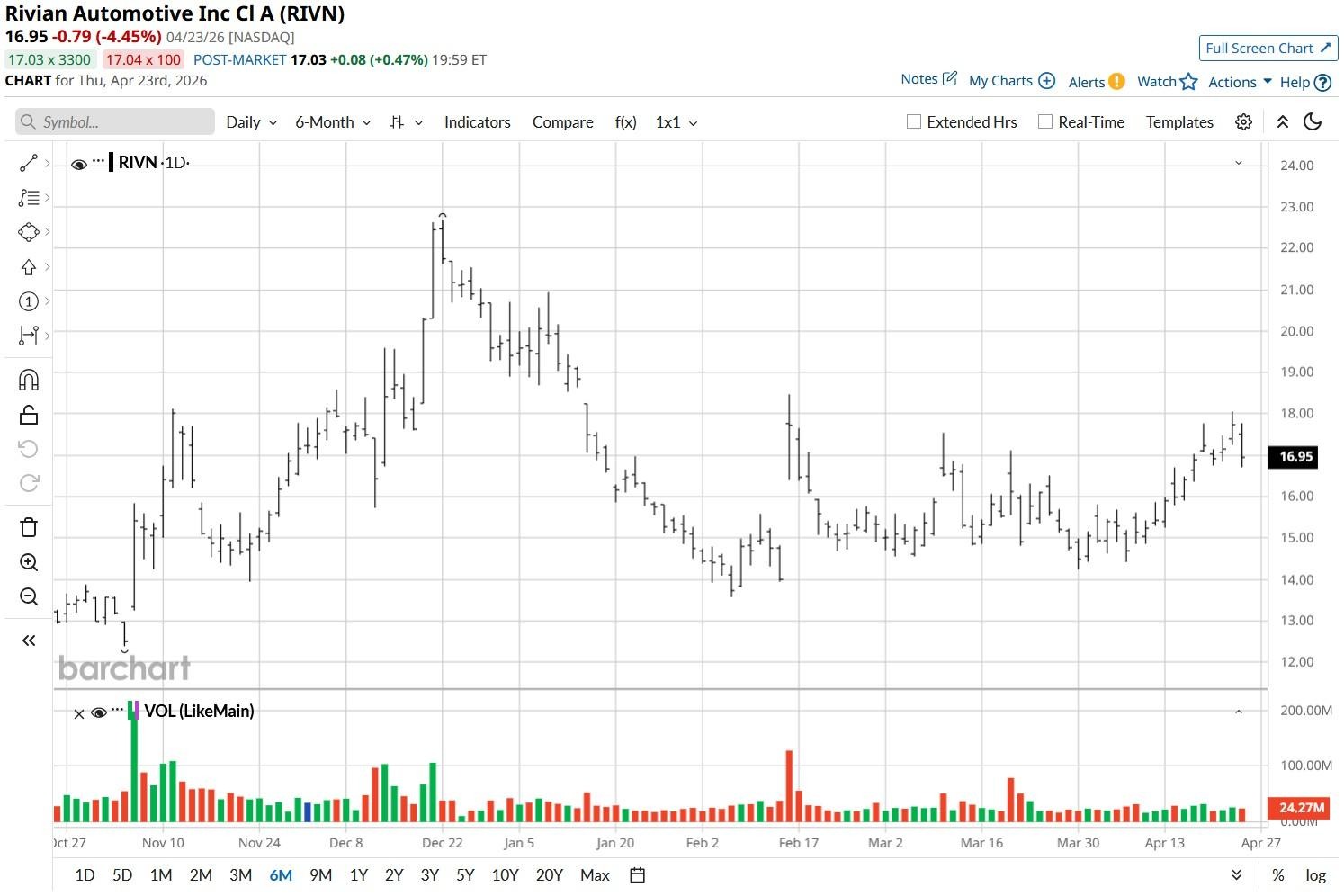Collapse the VOL pane with its chevron
Screen dimensions: 1344x896
1239,712
